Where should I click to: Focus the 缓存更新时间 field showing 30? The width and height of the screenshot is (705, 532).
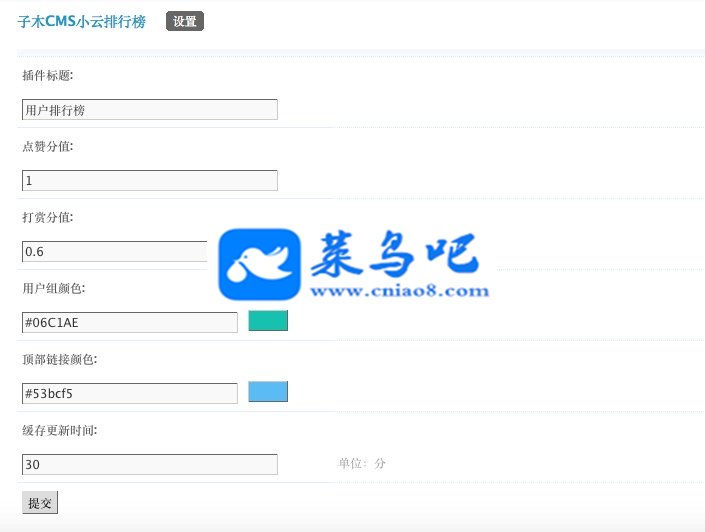pos(150,465)
